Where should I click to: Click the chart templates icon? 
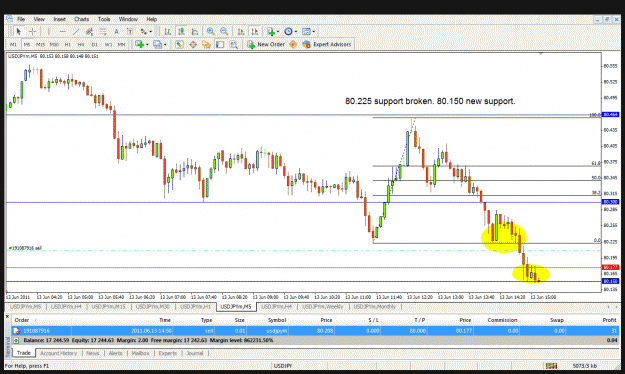[306, 31]
